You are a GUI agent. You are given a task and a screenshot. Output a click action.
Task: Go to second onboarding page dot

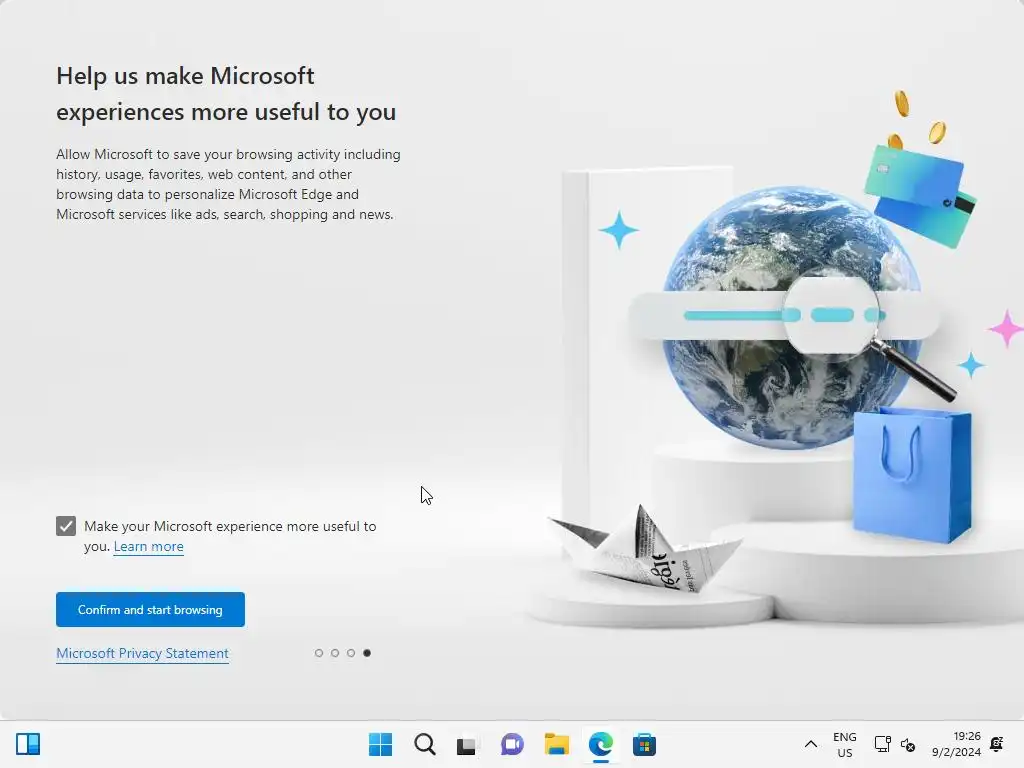(x=335, y=653)
